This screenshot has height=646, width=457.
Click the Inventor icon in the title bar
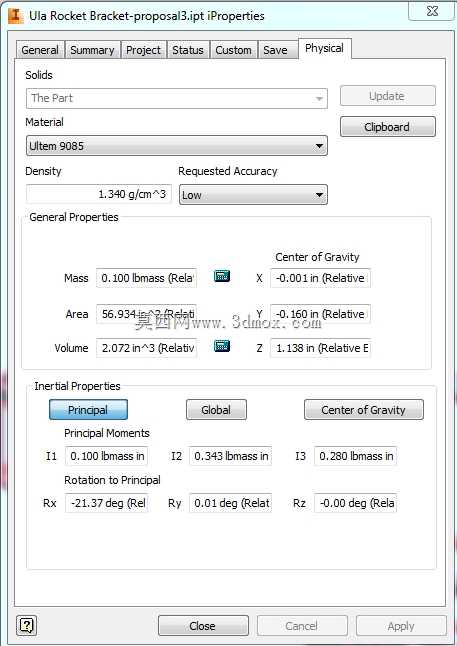click(16, 16)
